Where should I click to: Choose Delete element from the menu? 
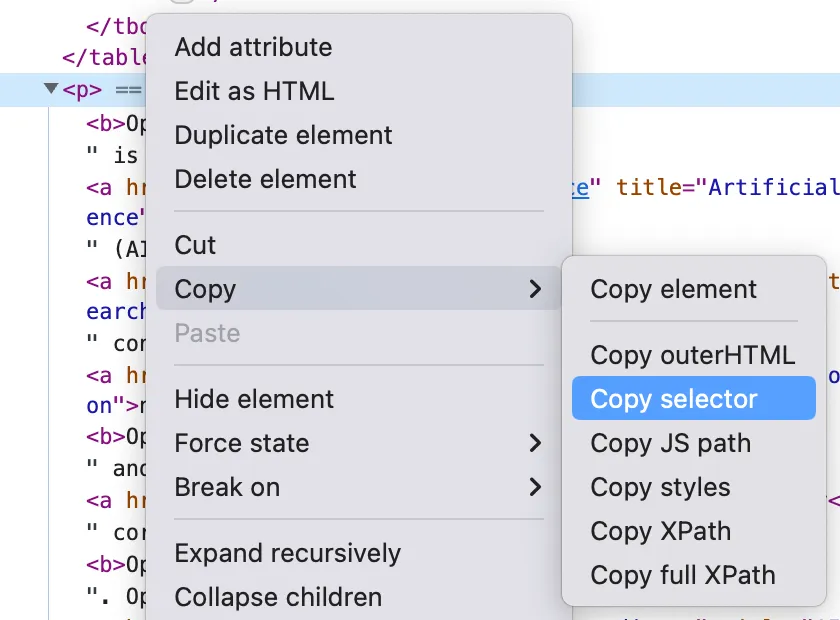265,179
